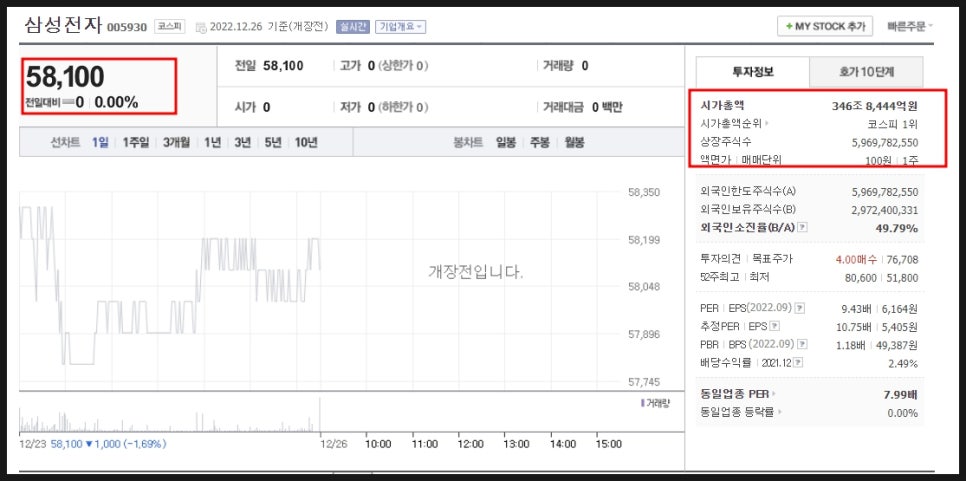The height and width of the screenshot is (481, 966).
Task: Expand 동일업종 PER arrow link
Action: 774,394
